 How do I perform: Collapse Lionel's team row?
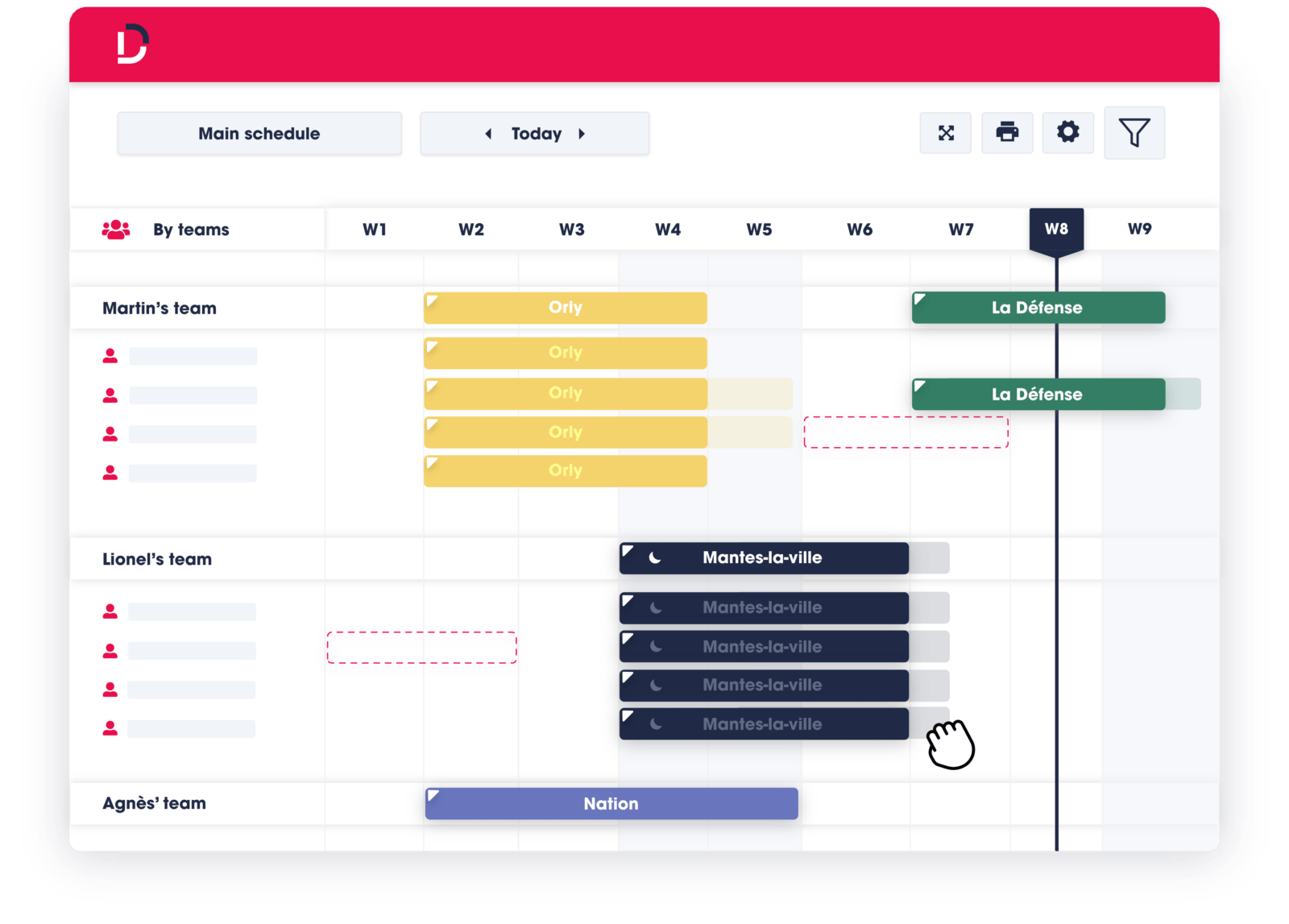pyautogui.click(x=157, y=559)
